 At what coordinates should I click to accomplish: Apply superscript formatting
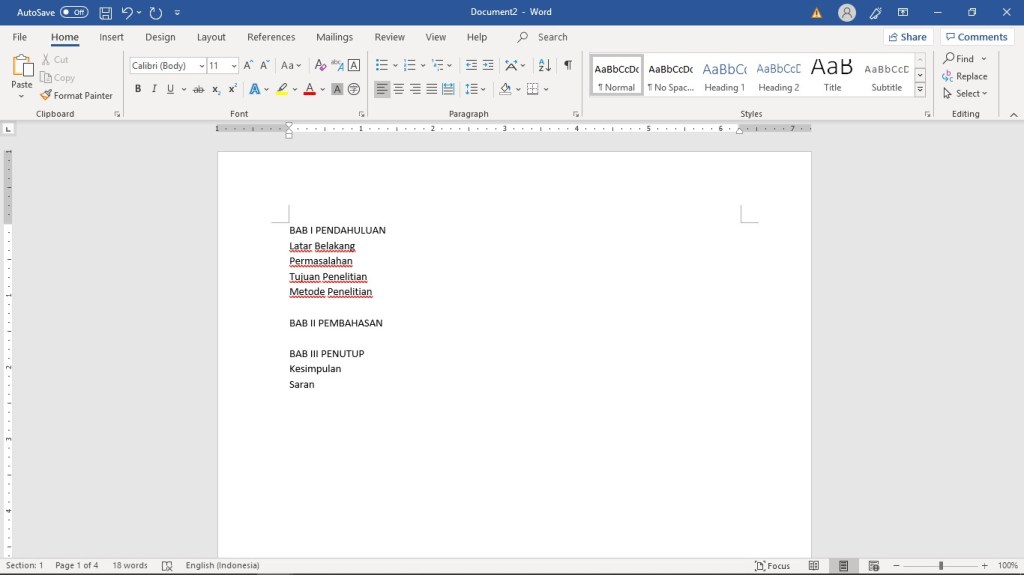tap(233, 89)
